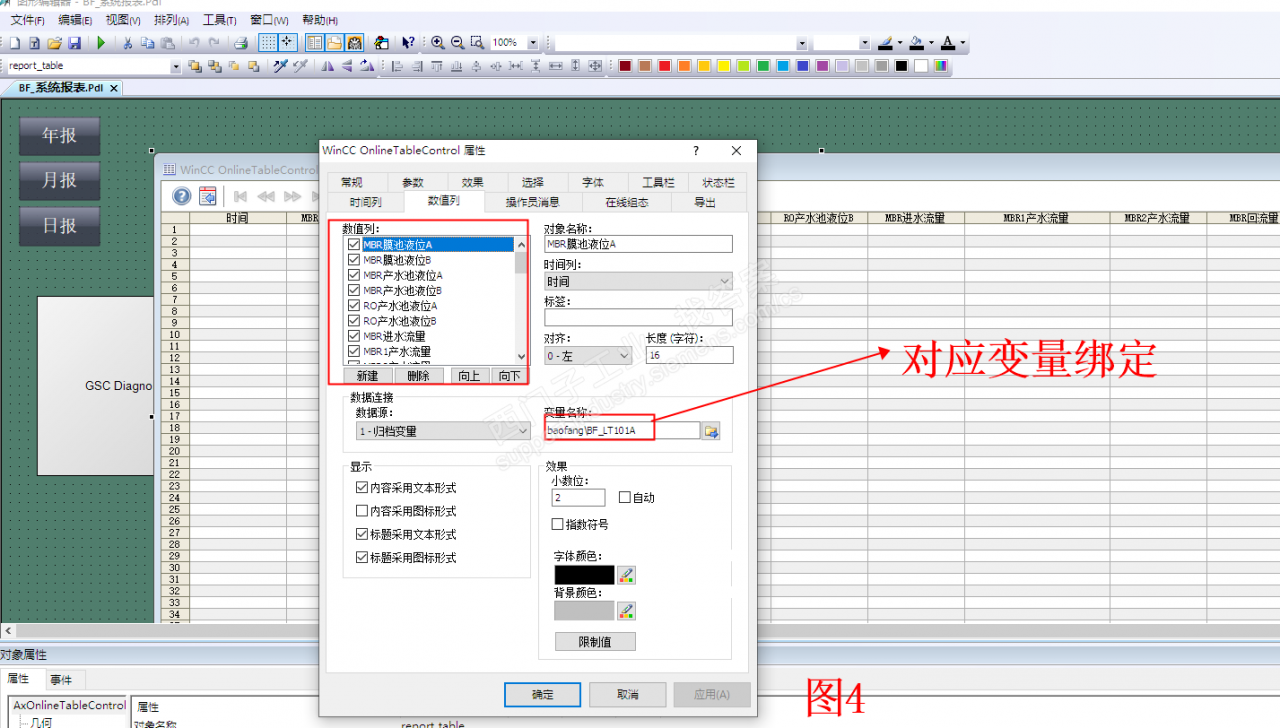Mirror object horizontally in the toolbar
The height and width of the screenshot is (728, 1280).
click(x=327, y=66)
